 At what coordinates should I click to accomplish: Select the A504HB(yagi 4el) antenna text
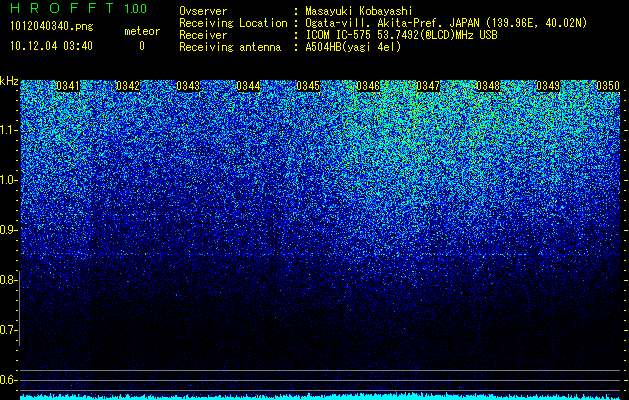353,47
